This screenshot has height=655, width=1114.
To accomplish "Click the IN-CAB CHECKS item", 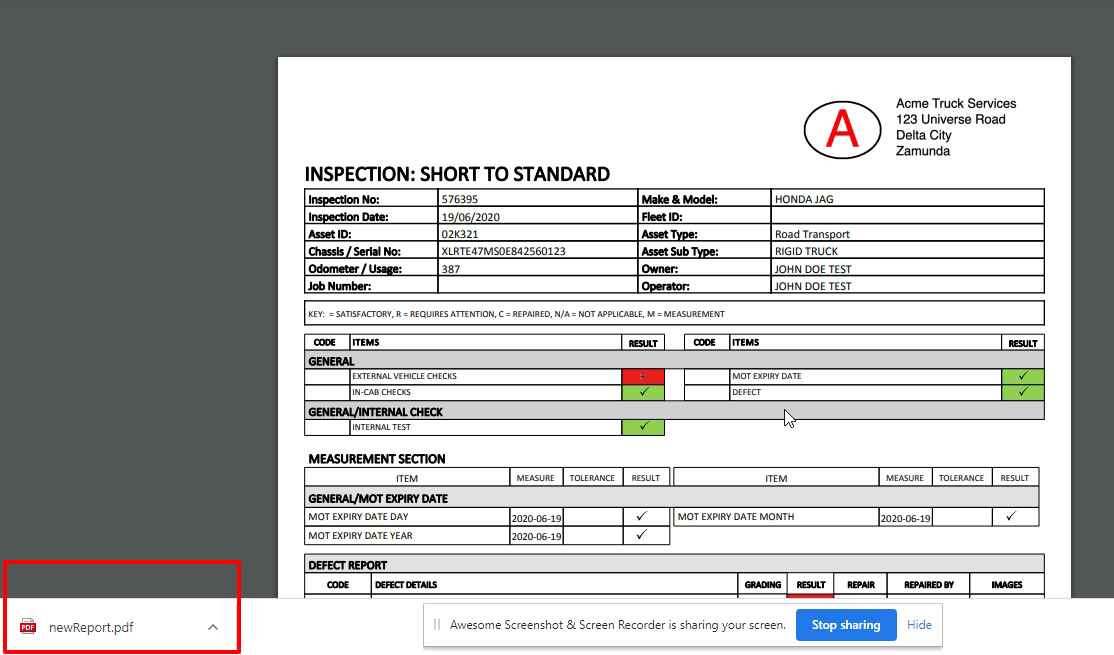I will point(381,392).
